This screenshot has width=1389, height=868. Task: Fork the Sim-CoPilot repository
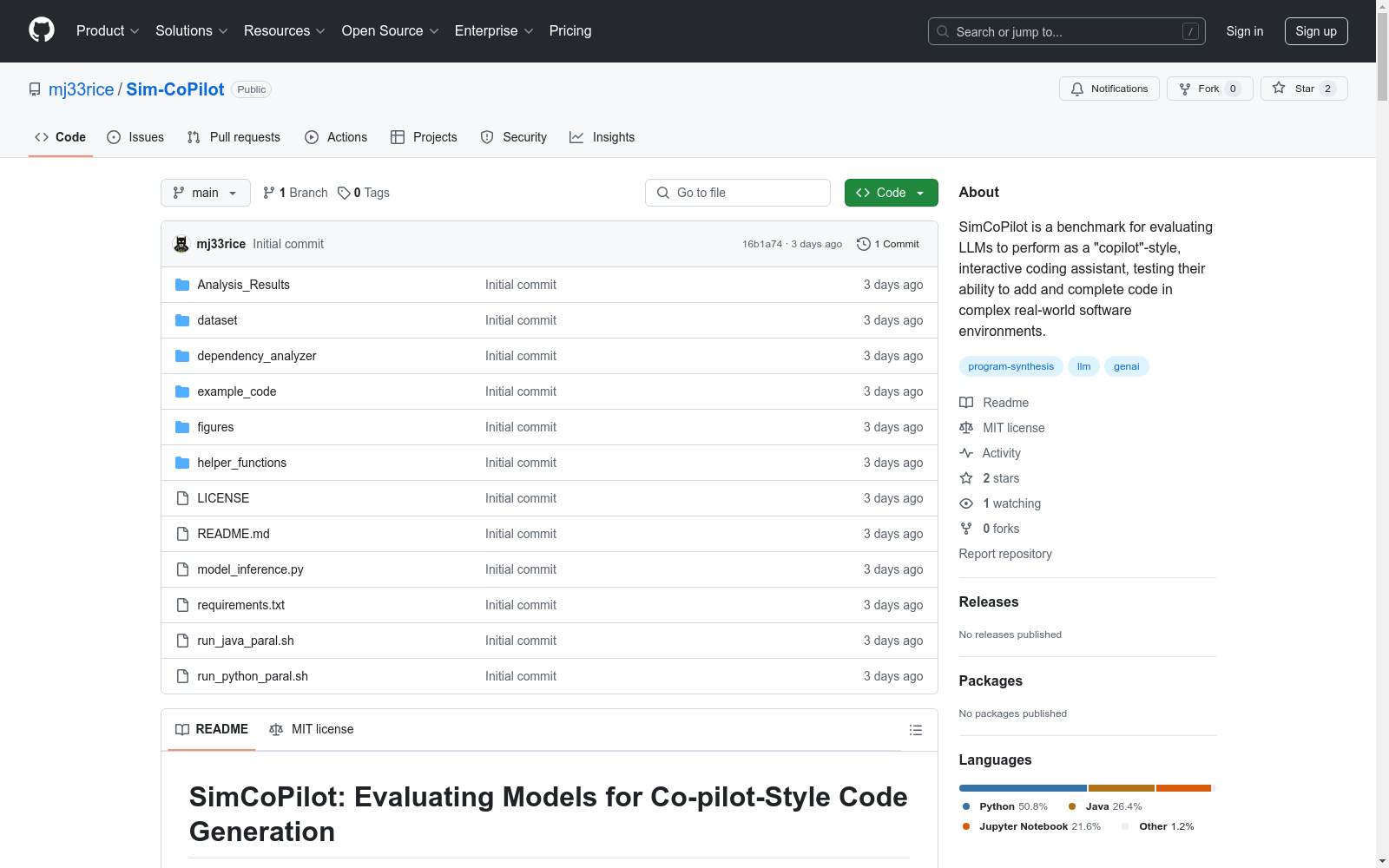(x=1210, y=89)
